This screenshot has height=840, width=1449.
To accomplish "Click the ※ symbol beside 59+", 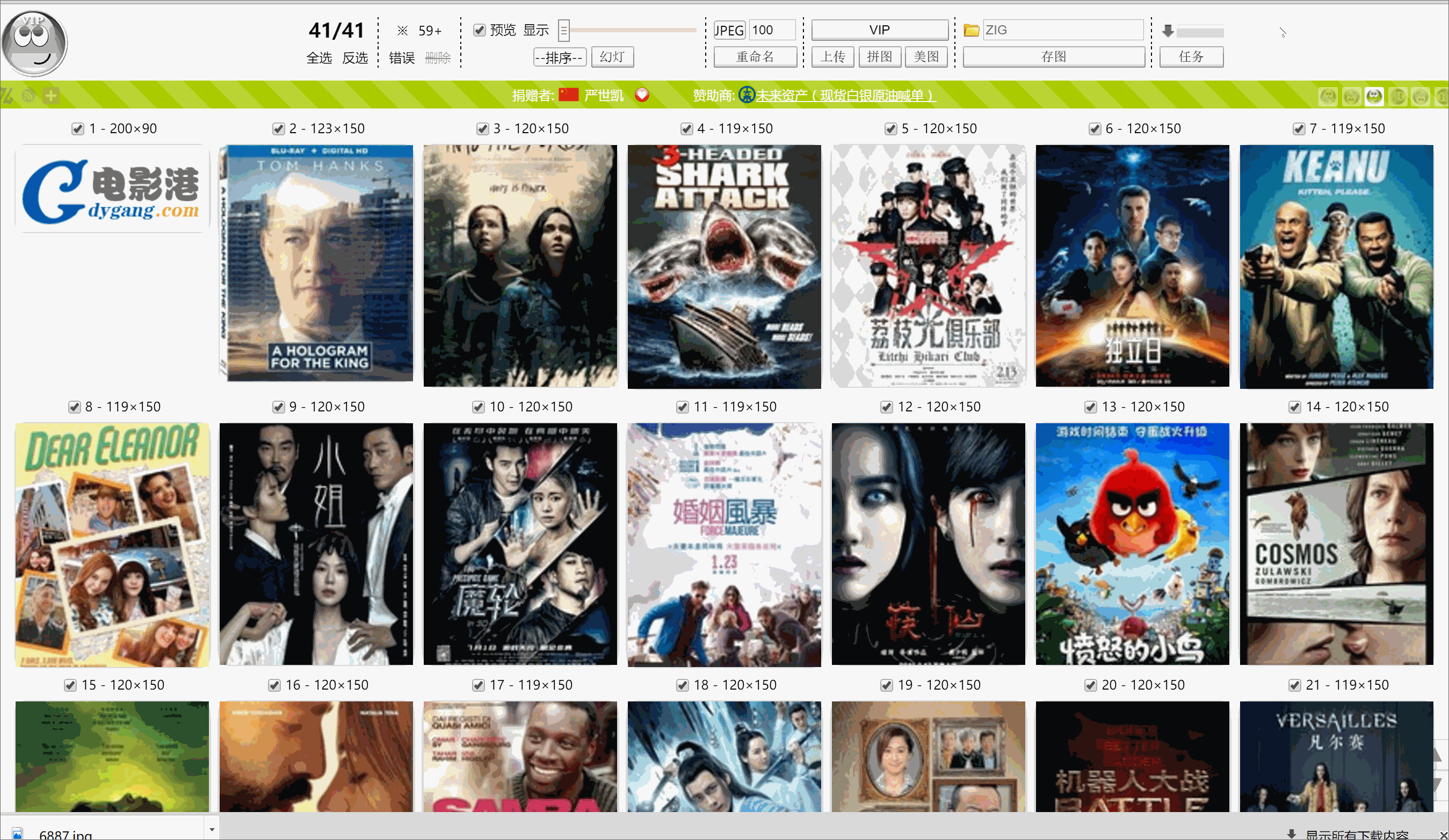I will point(402,31).
